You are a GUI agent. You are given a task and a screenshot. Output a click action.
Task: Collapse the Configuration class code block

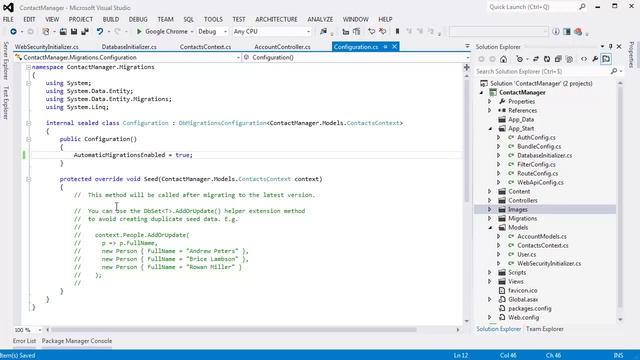click(x=29, y=123)
